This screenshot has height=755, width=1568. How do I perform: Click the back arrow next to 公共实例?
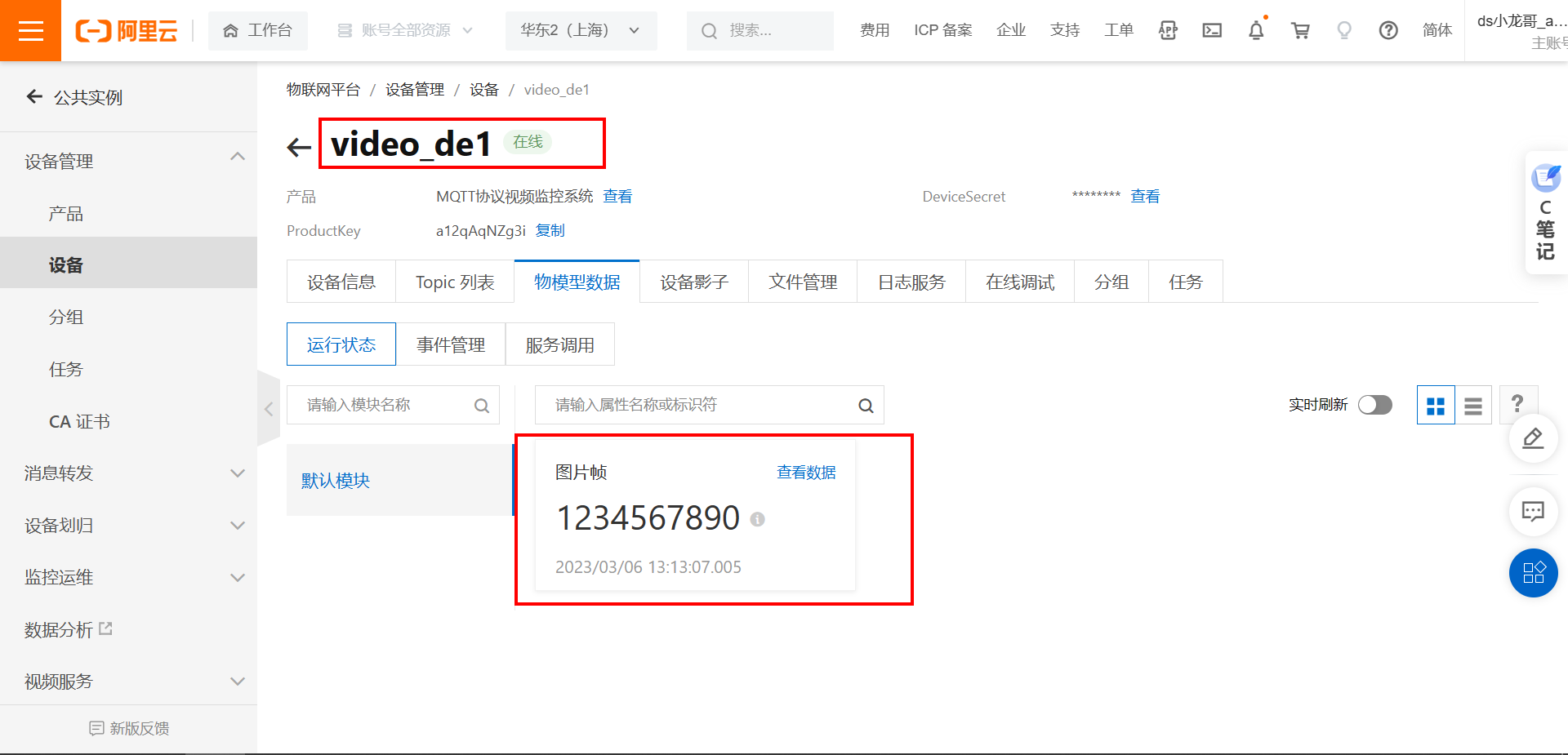[34, 96]
